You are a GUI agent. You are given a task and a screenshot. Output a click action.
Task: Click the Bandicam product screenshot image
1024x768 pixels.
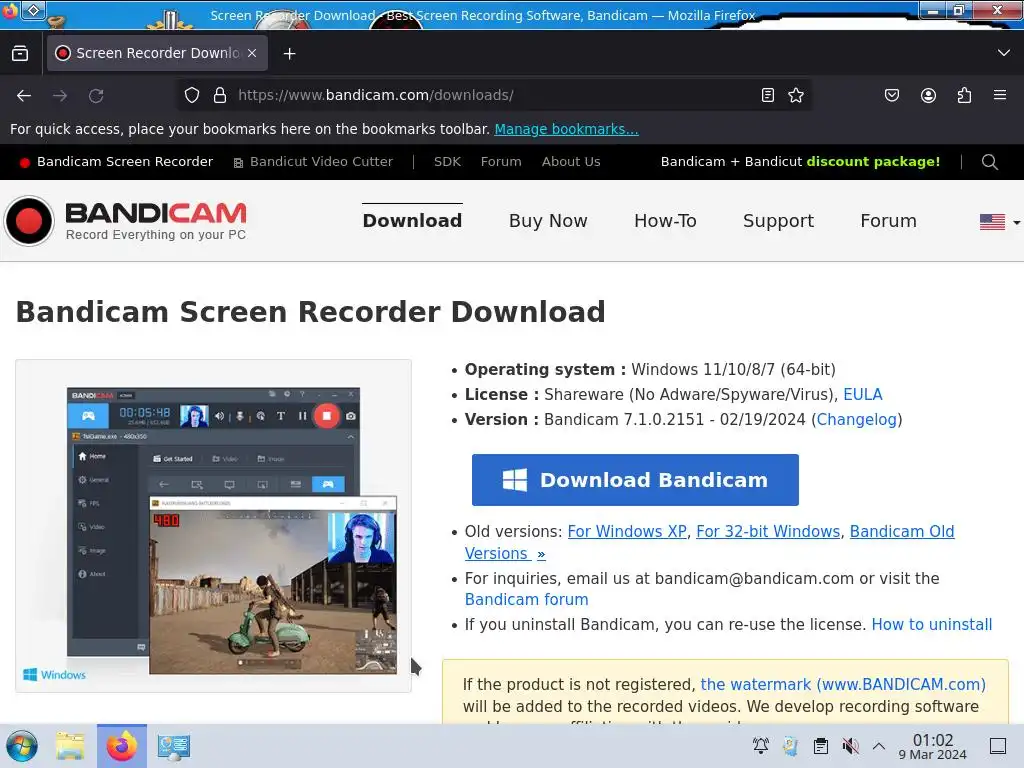214,526
